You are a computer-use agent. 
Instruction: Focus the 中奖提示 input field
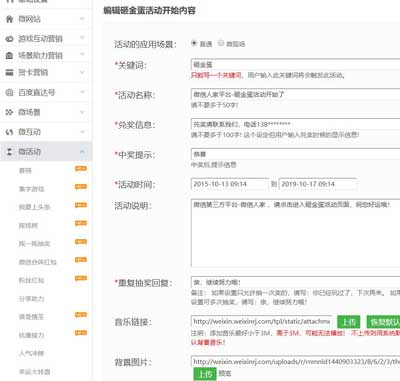(x=295, y=154)
